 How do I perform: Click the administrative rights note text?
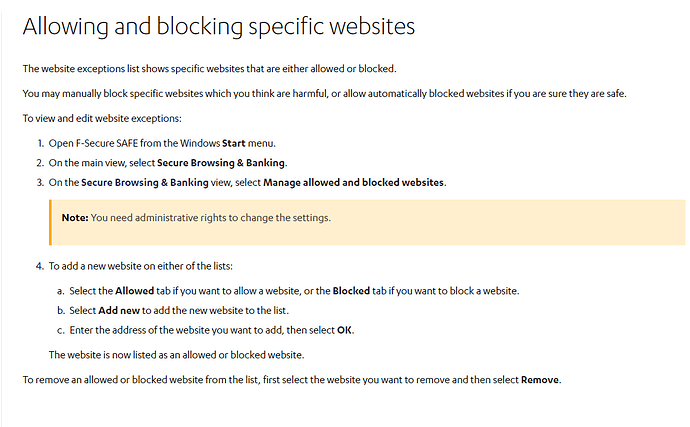(210, 217)
